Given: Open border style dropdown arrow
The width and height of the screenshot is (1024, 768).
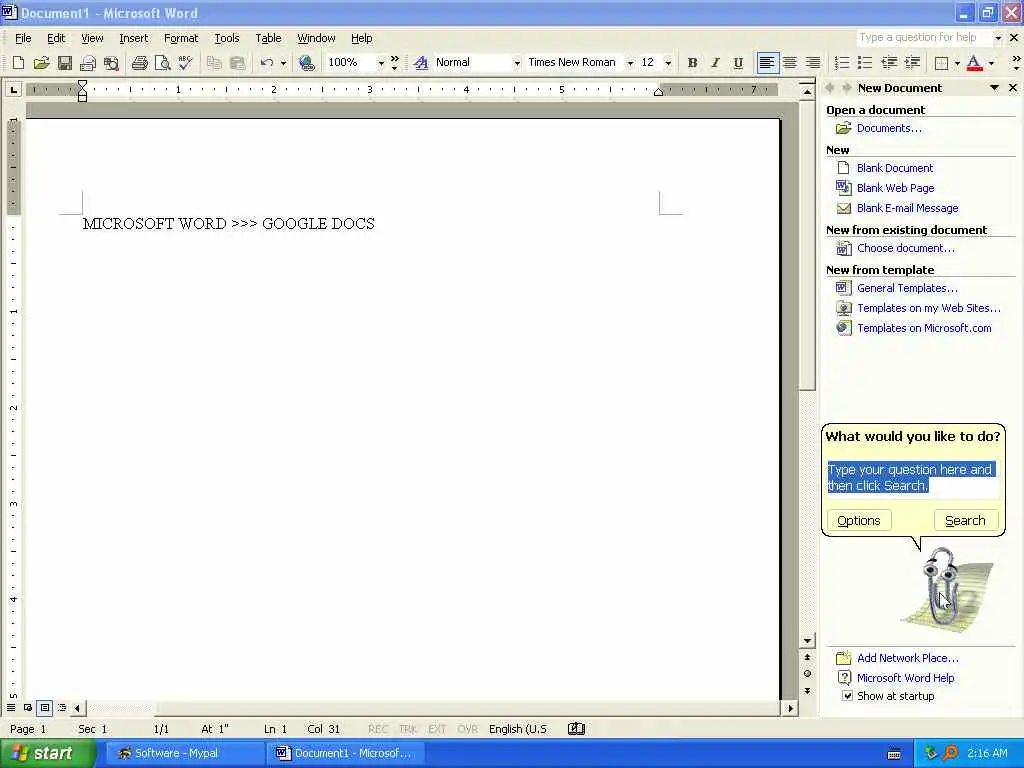Looking at the screenshot, I should (x=957, y=63).
